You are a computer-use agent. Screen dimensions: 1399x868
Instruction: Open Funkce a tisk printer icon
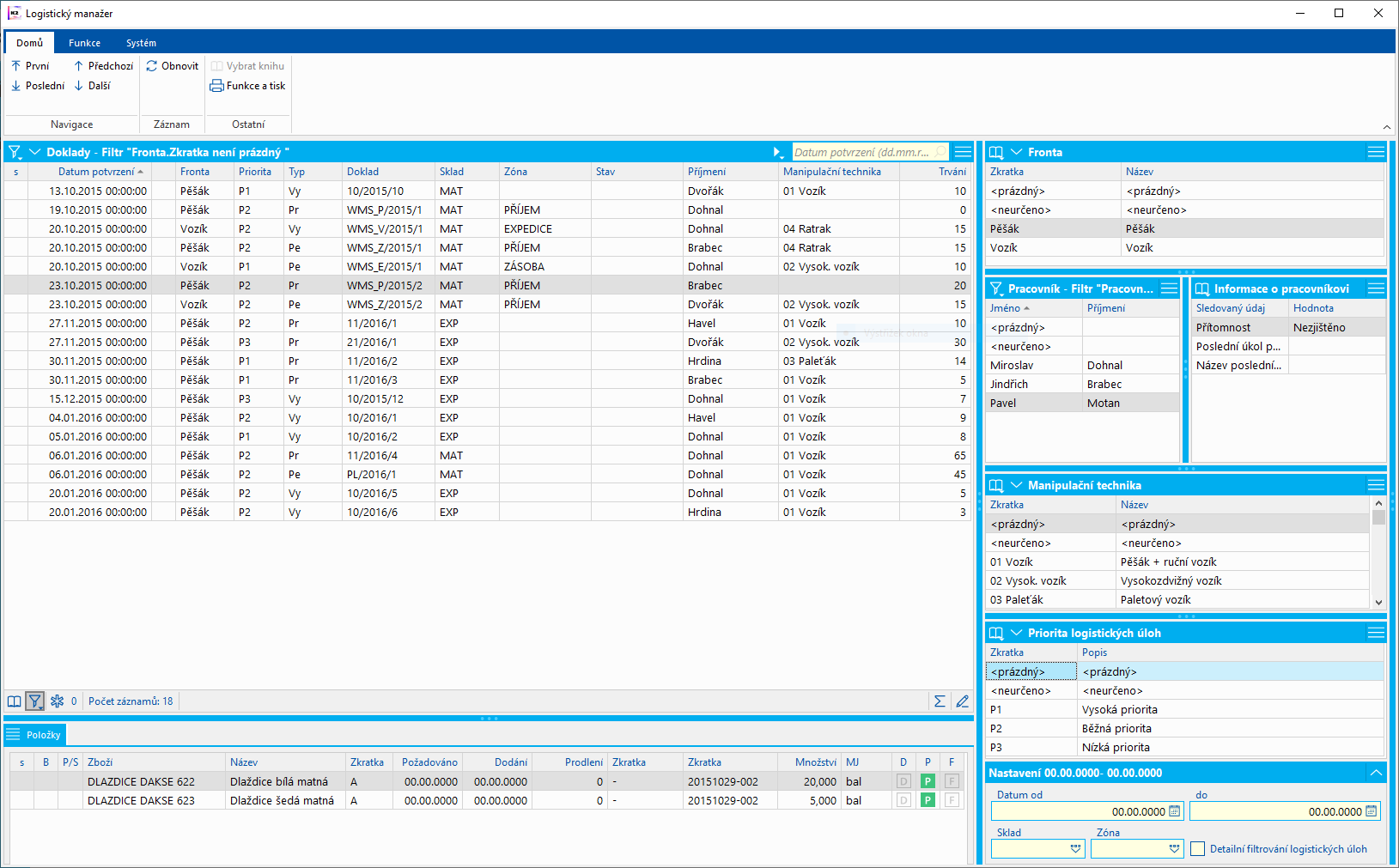[217, 86]
